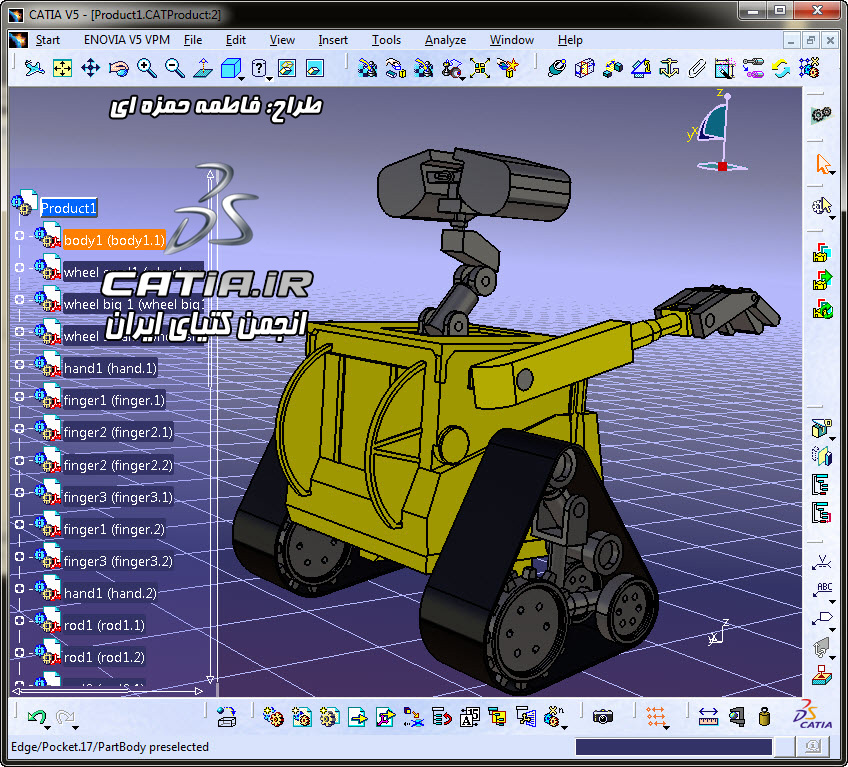
Task: Click the Capture camera icon
Action: coord(602,717)
